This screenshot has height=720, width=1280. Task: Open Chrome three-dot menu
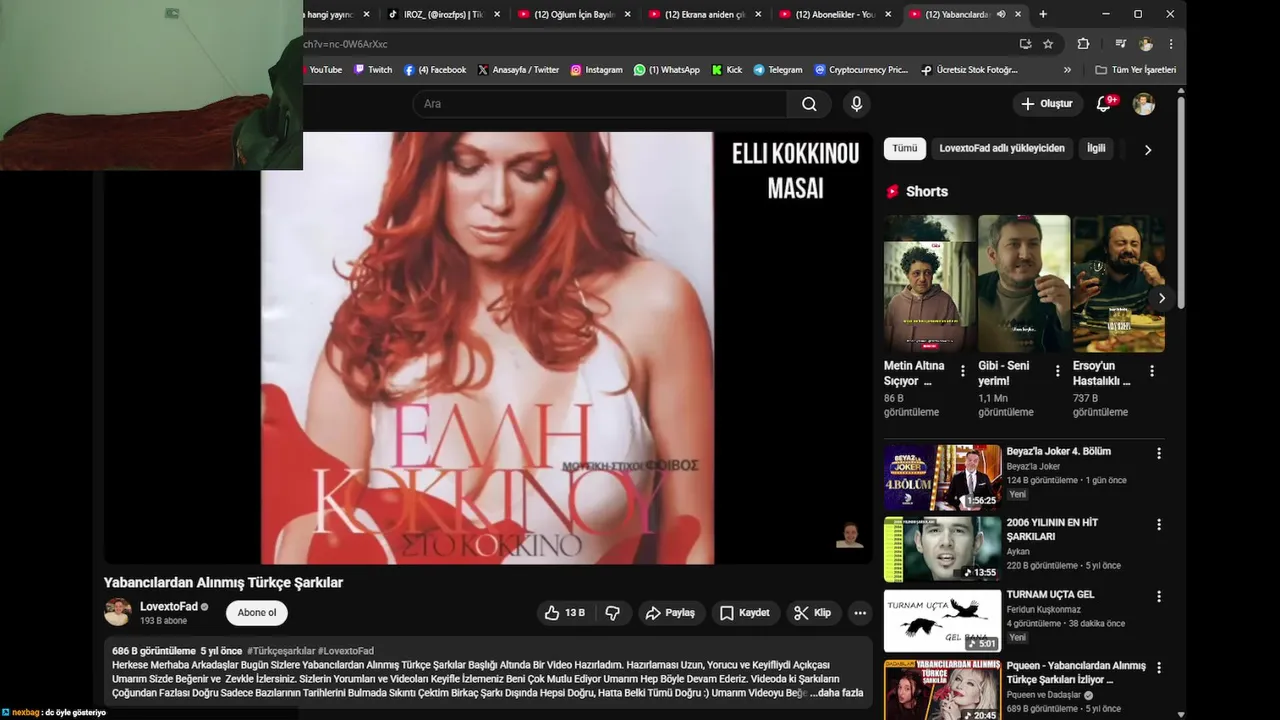pyautogui.click(x=1171, y=44)
